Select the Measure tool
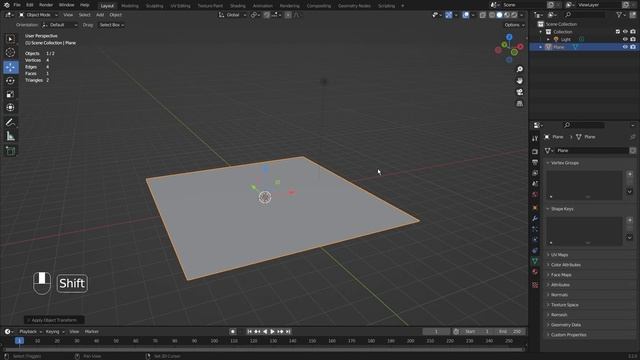The width and height of the screenshot is (640, 360). [11, 136]
